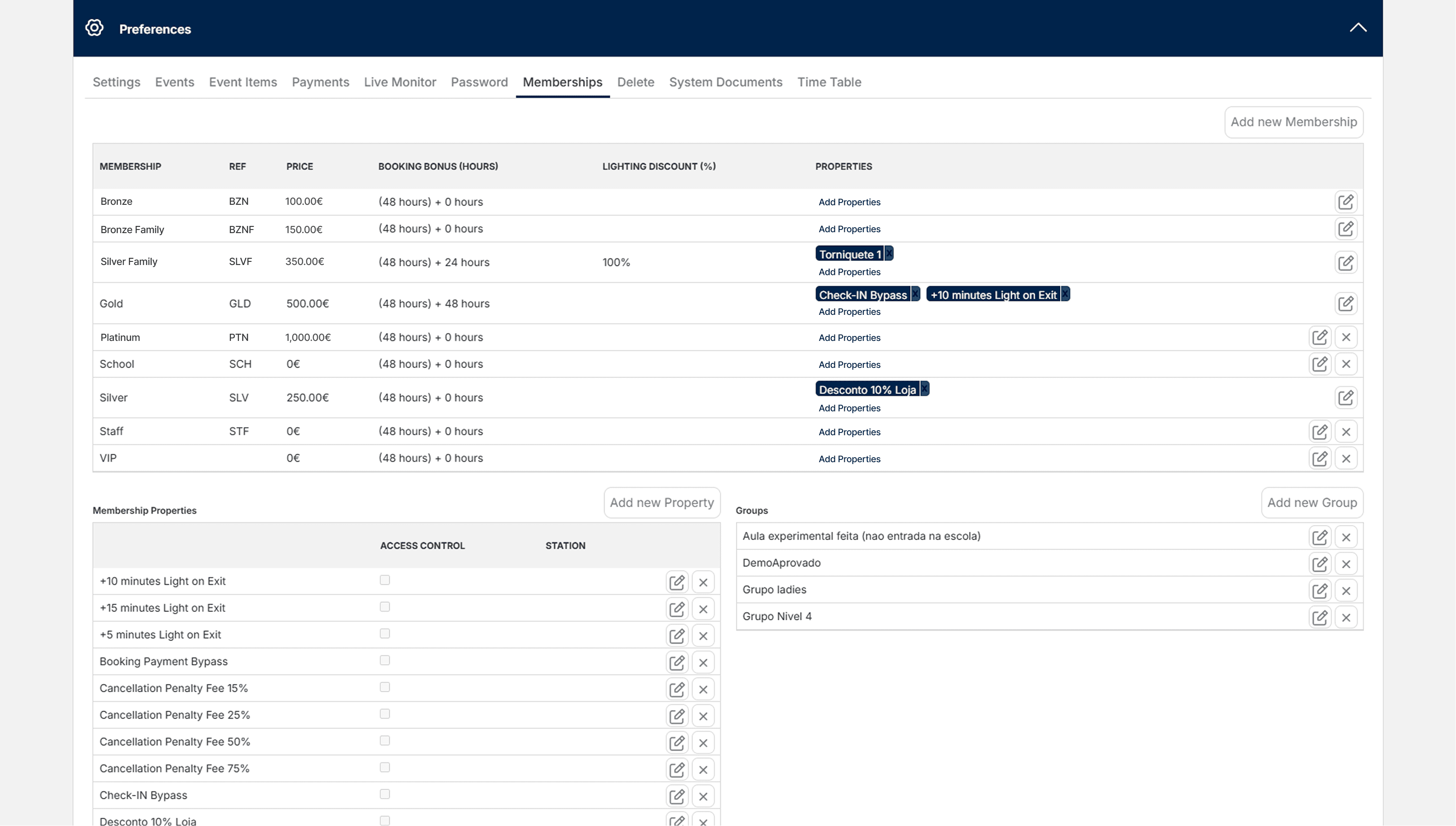Open the Delete tab

(635, 82)
